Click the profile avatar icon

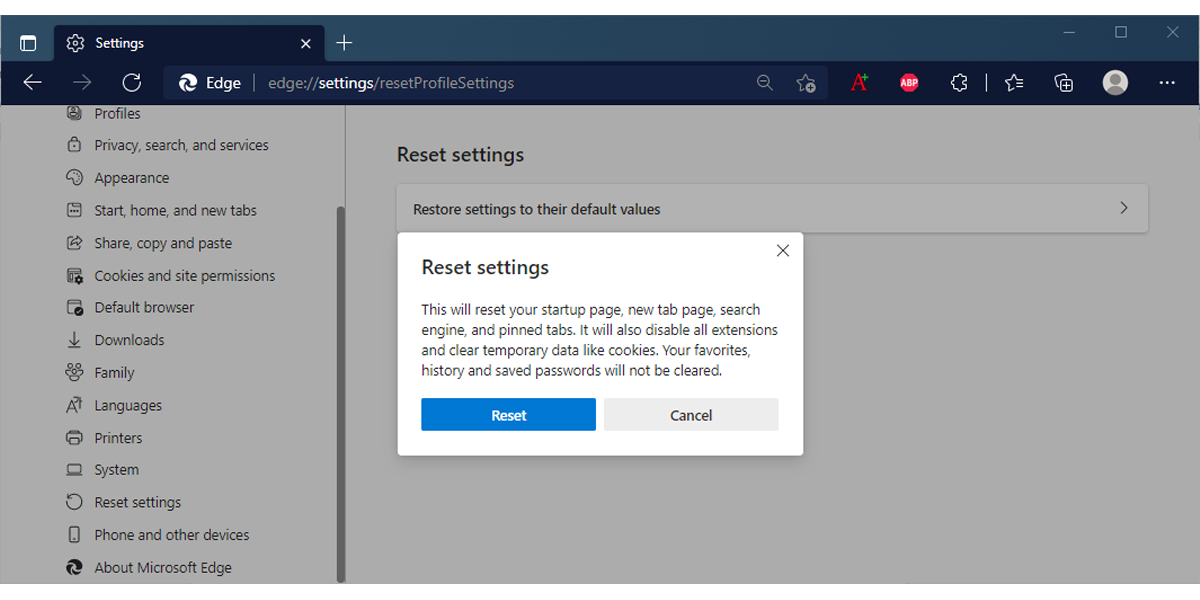click(x=1115, y=83)
